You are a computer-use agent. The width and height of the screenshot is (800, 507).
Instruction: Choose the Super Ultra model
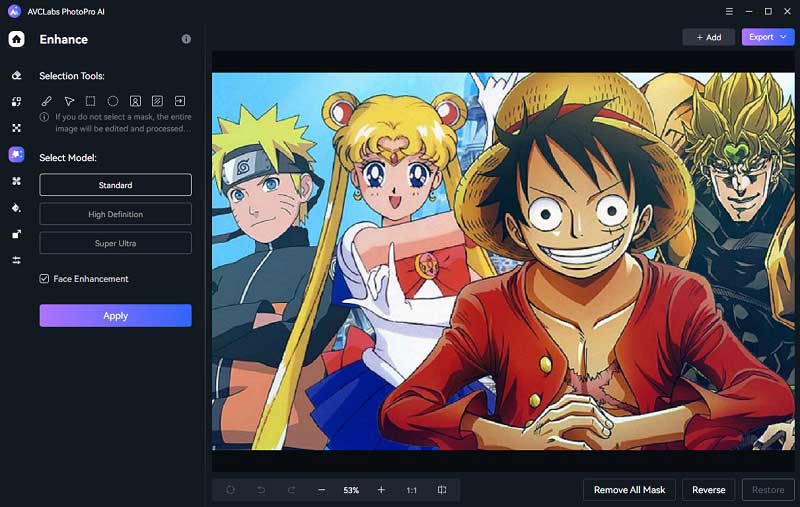tap(115, 243)
